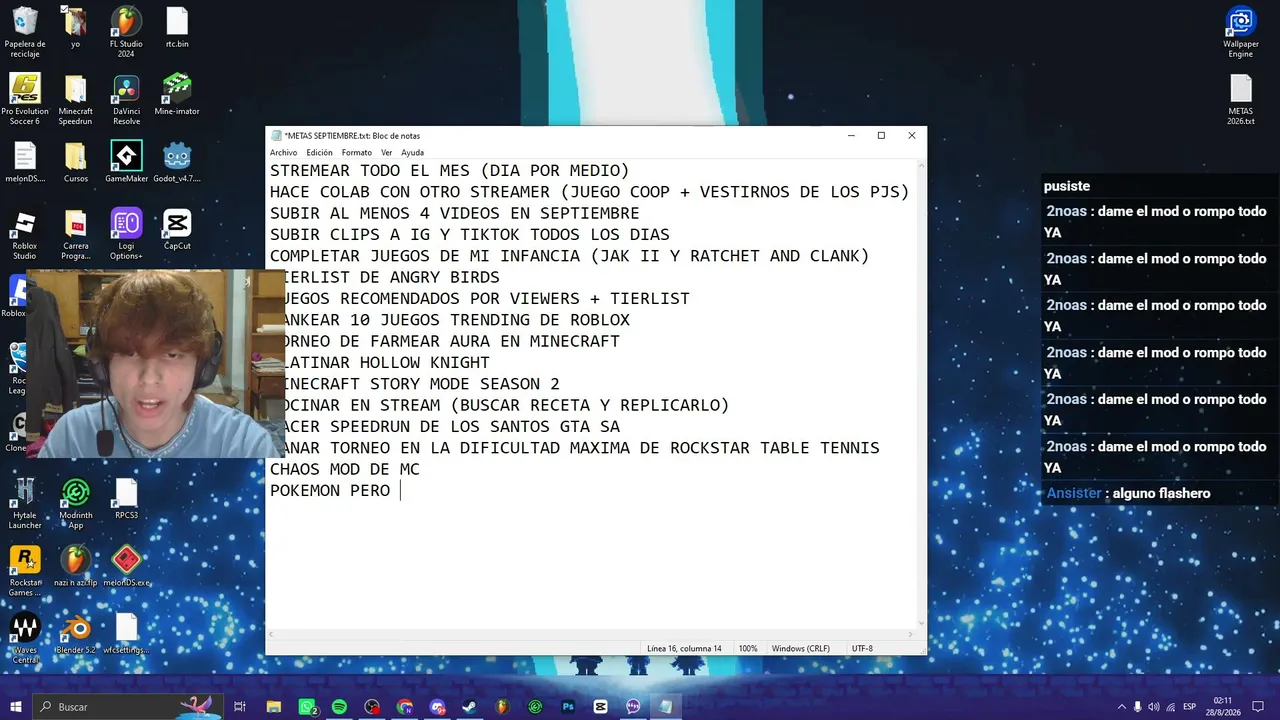
Task: Click the line "SUBIR AL MENOS 4 VIDEOS EN SEPTIEMBRE"
Action: coord(455,214)
